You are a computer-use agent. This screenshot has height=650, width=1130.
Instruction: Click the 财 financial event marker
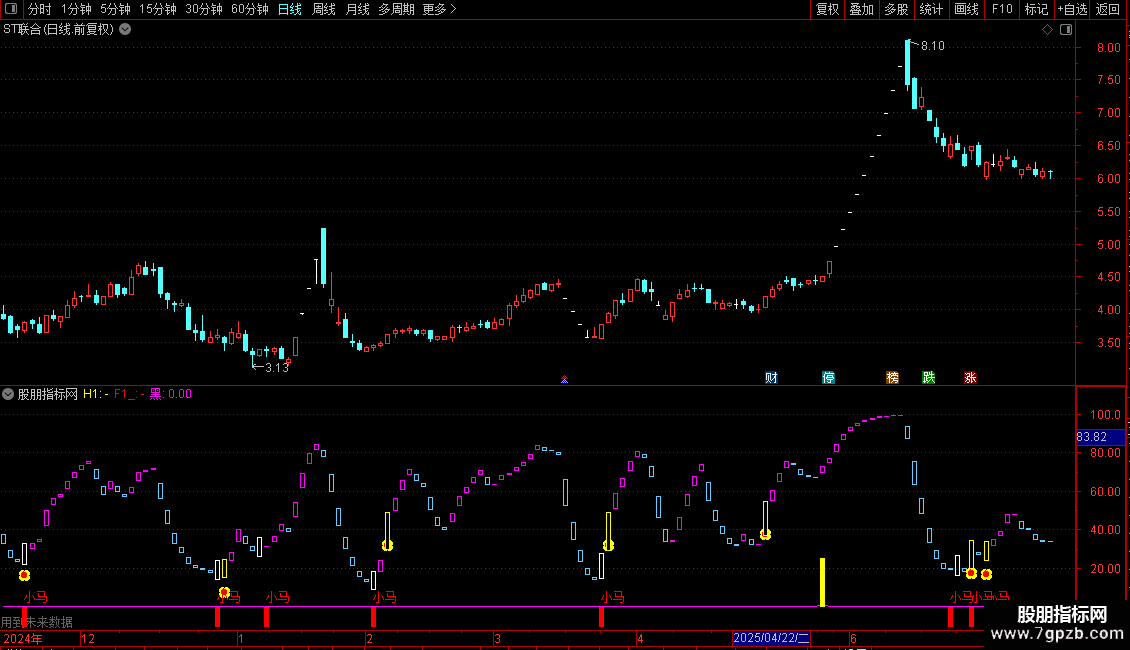point(771,378)
